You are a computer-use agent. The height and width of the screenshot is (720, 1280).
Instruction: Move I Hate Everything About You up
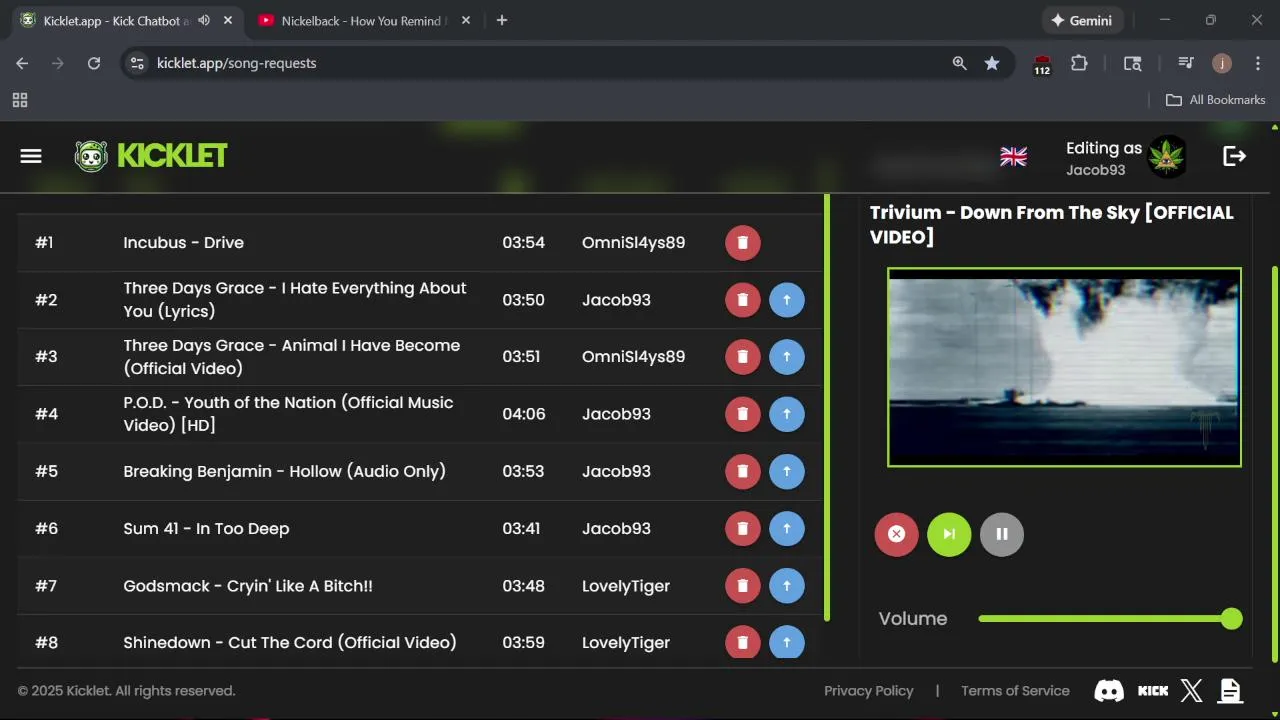787,300
